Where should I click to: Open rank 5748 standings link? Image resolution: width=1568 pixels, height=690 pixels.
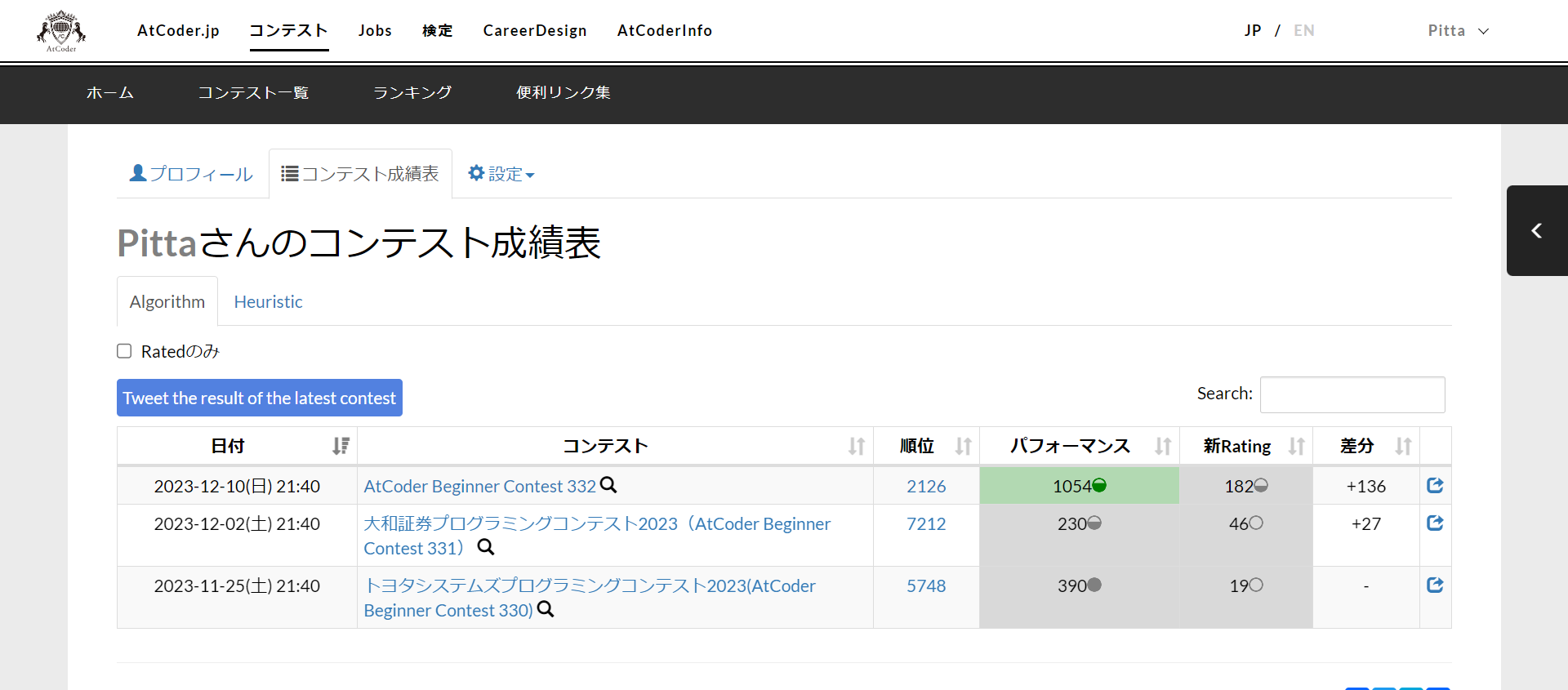click(x=926, y=585)
